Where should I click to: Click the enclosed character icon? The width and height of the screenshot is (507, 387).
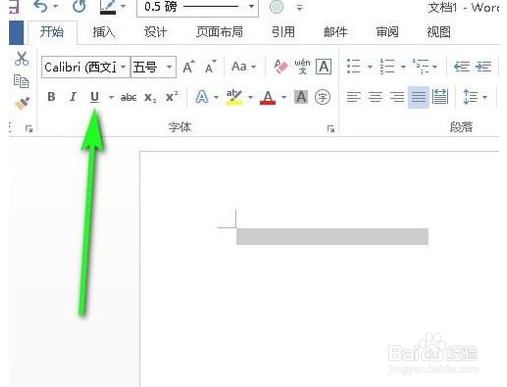point(322,97)
